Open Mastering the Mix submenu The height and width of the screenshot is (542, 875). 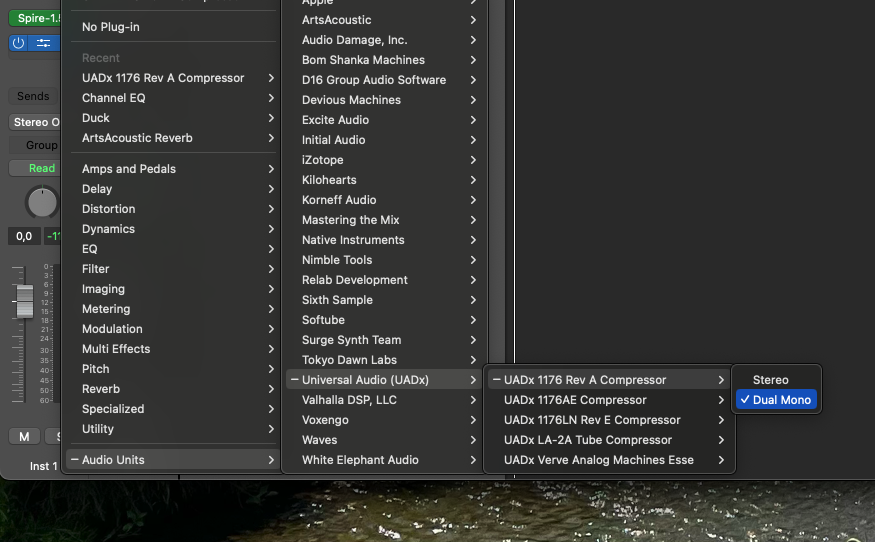coord(384,220)
